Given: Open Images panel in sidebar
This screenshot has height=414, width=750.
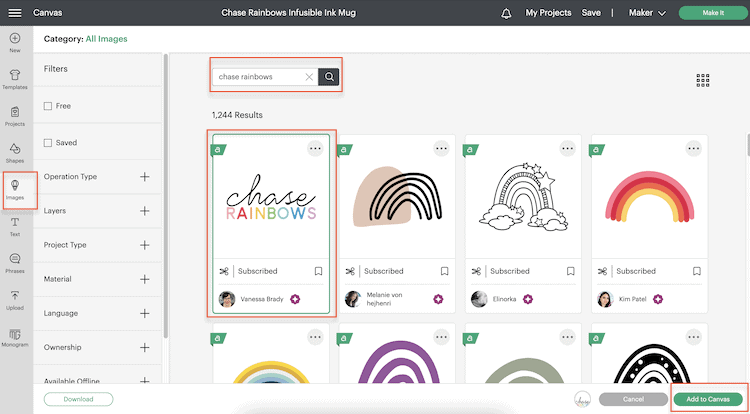Looking at the screenshot, I should (x=15, y=190).
